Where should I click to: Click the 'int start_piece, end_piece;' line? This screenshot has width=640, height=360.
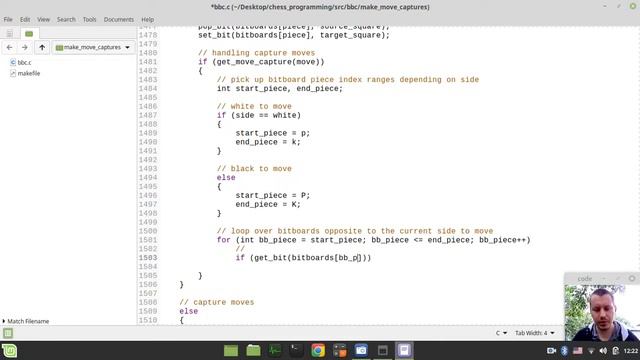coord(280,89)
